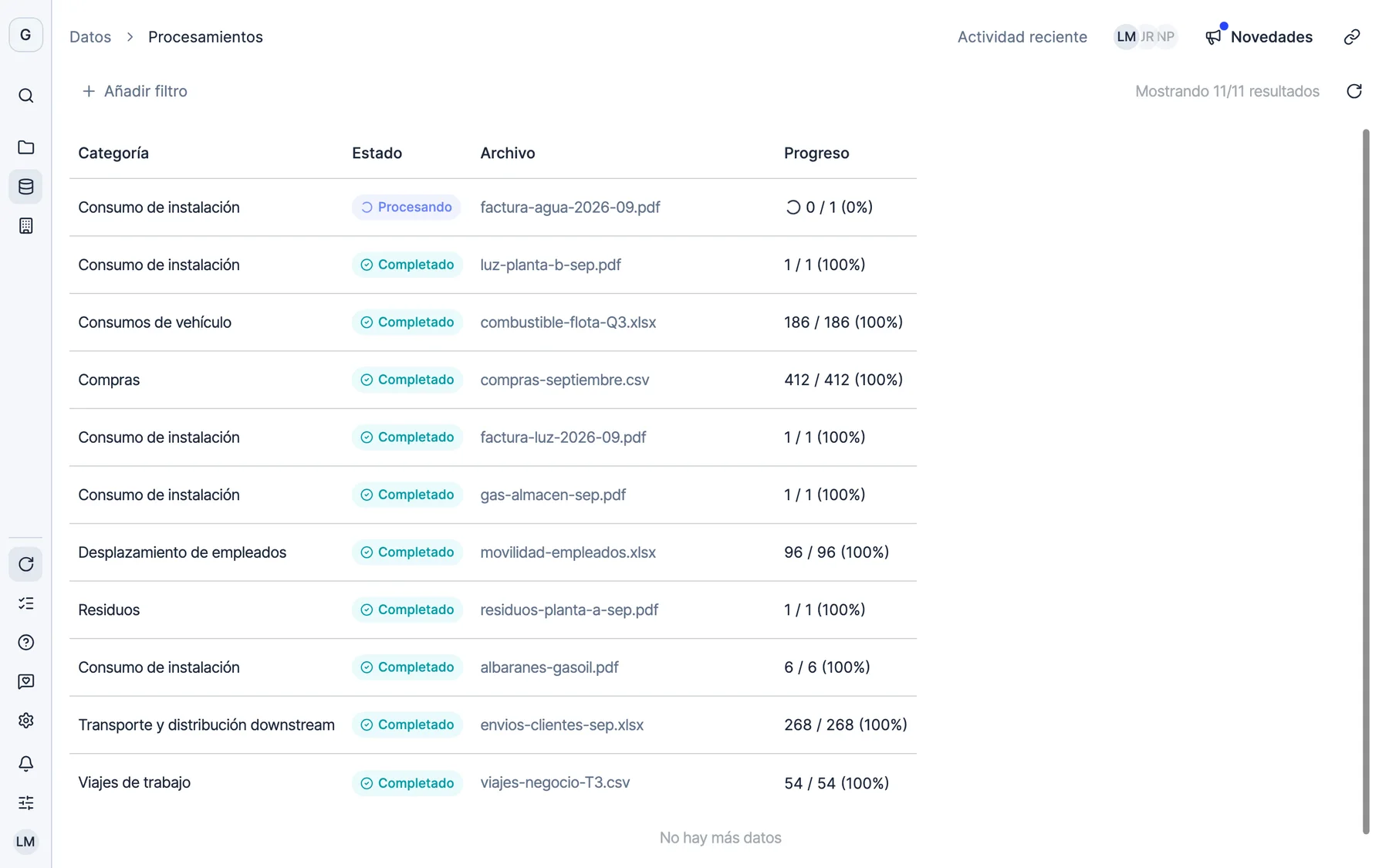Open the search icon in sidebar

(x=25, y=96)
